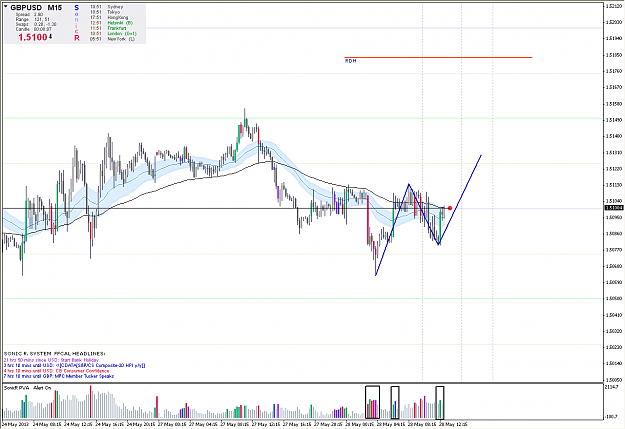Select the red RDH horizontal line
Screen dimensions: 625x429
pyautogui.click(x=438, y=57)
